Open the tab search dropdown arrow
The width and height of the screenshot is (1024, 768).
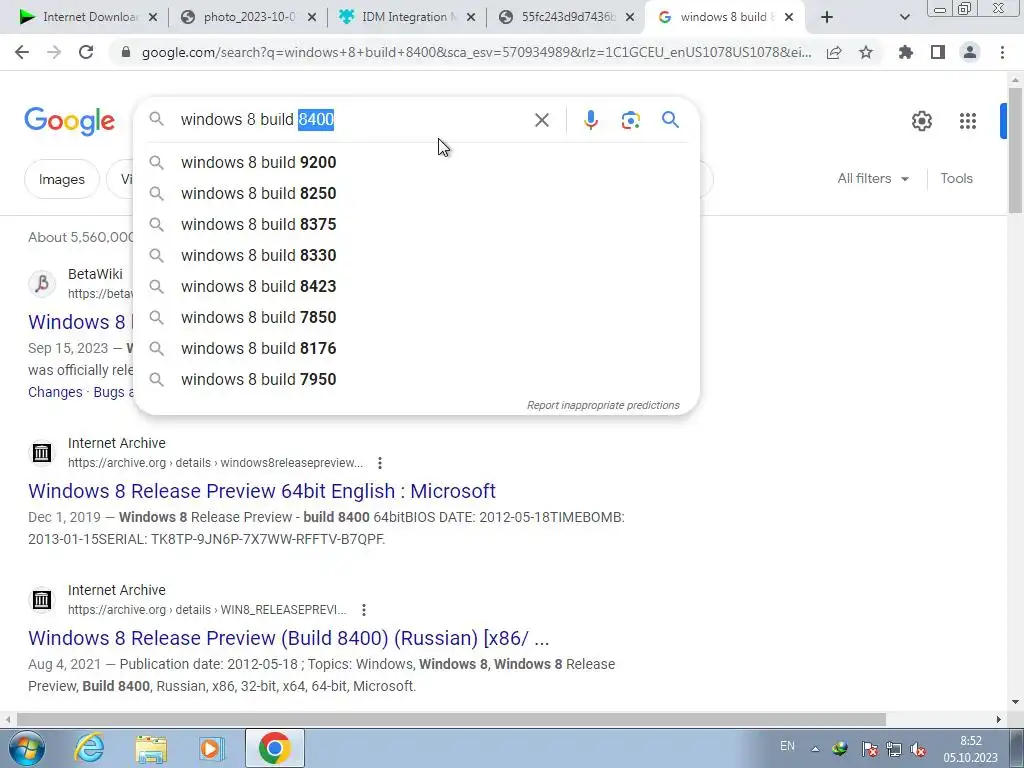(904, 17)
